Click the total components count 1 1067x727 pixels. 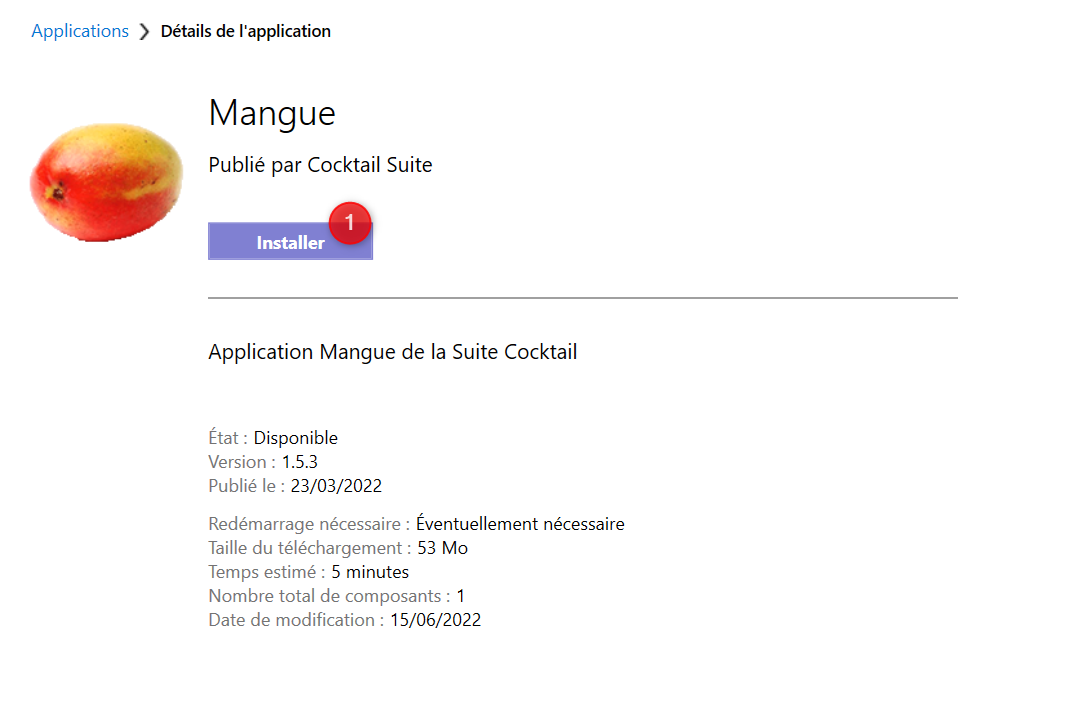click(461, 595)
